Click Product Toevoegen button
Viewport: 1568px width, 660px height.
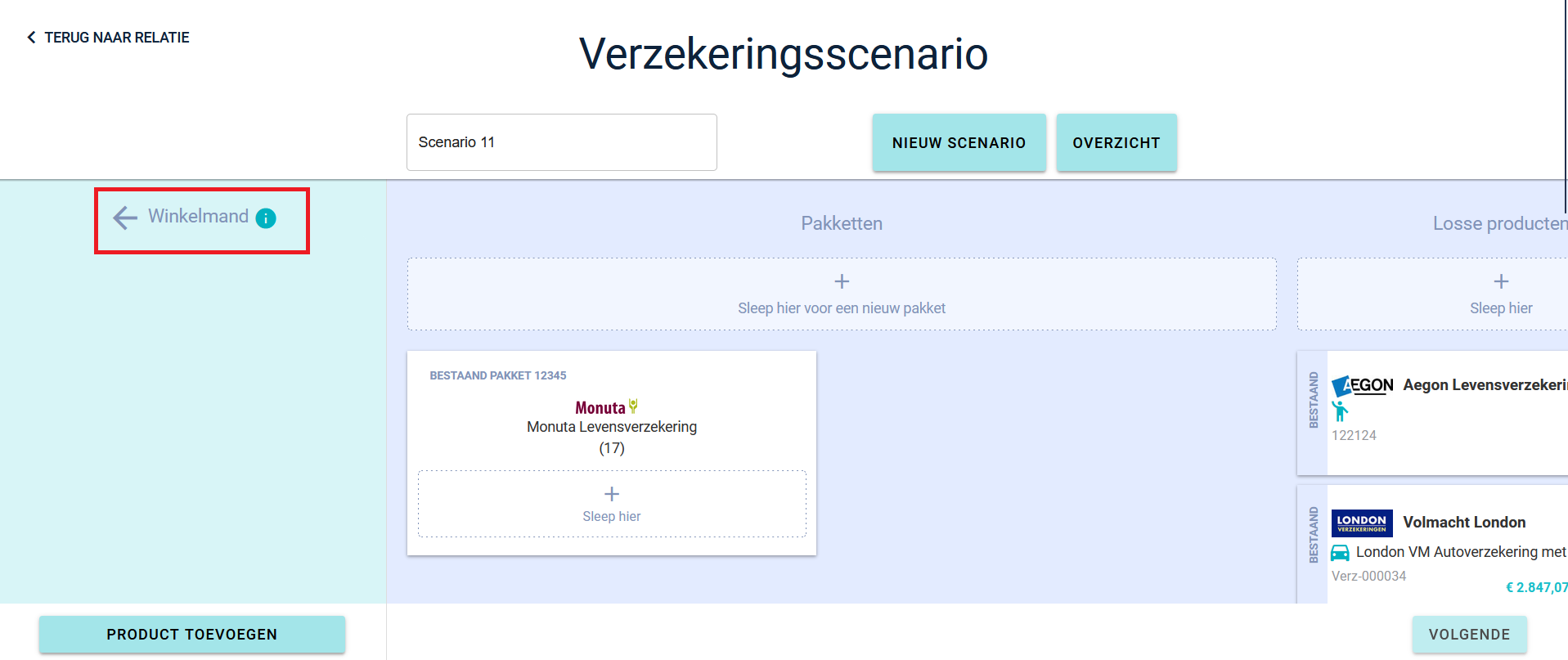tap(192, 635)
